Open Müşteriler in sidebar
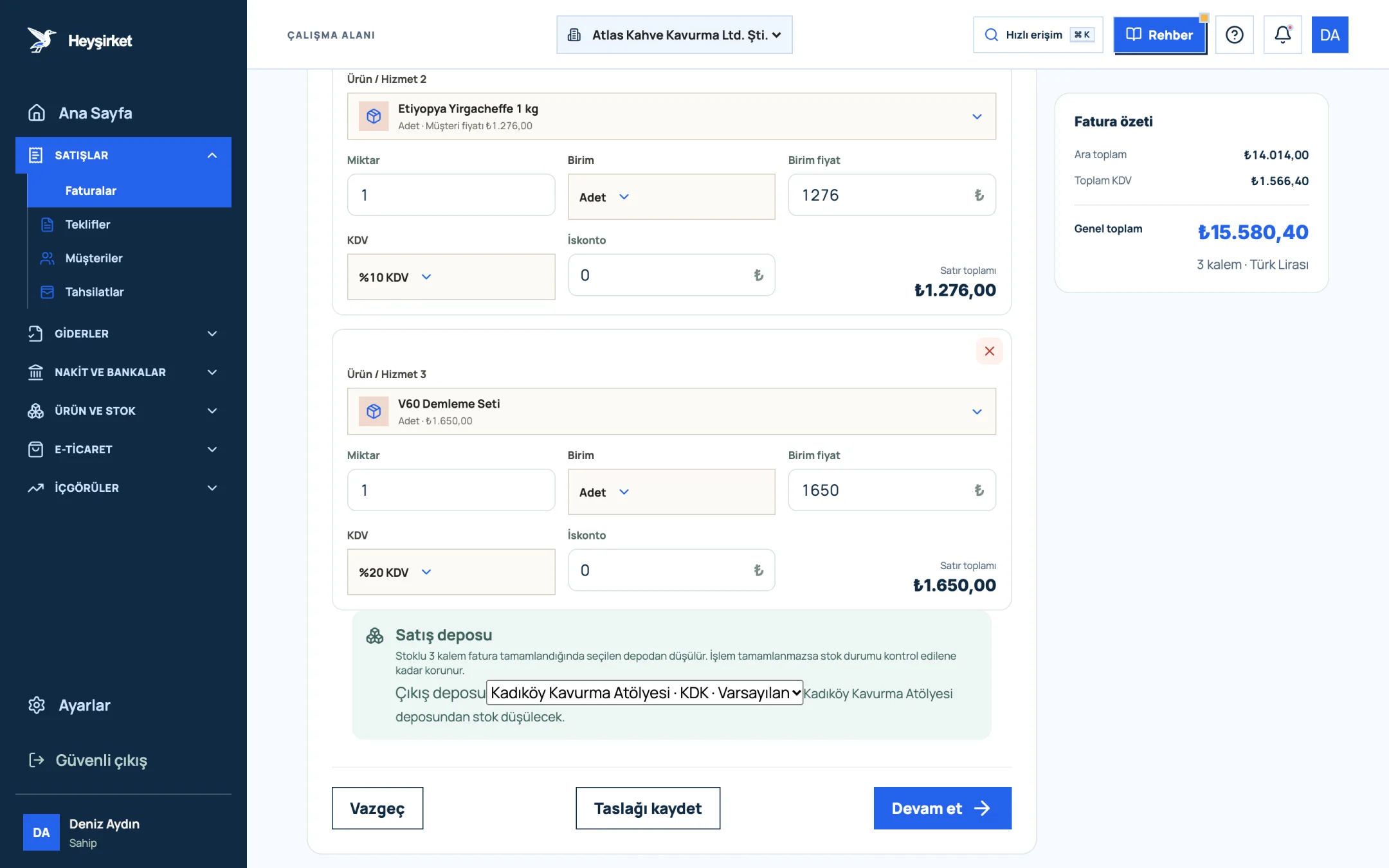 93,258
